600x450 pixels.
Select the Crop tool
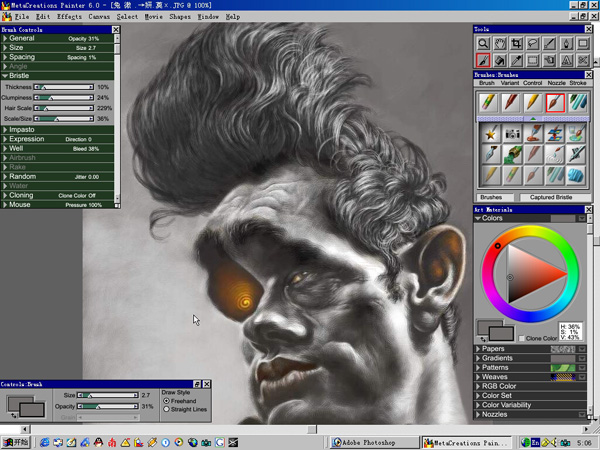tap(517, 44)
